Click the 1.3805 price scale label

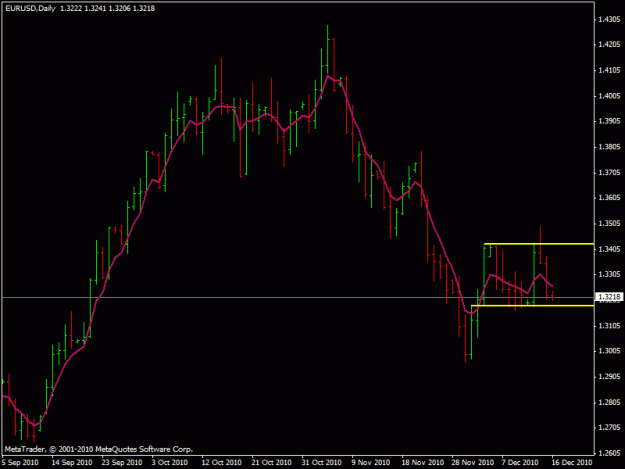click(x=609, y=147)
